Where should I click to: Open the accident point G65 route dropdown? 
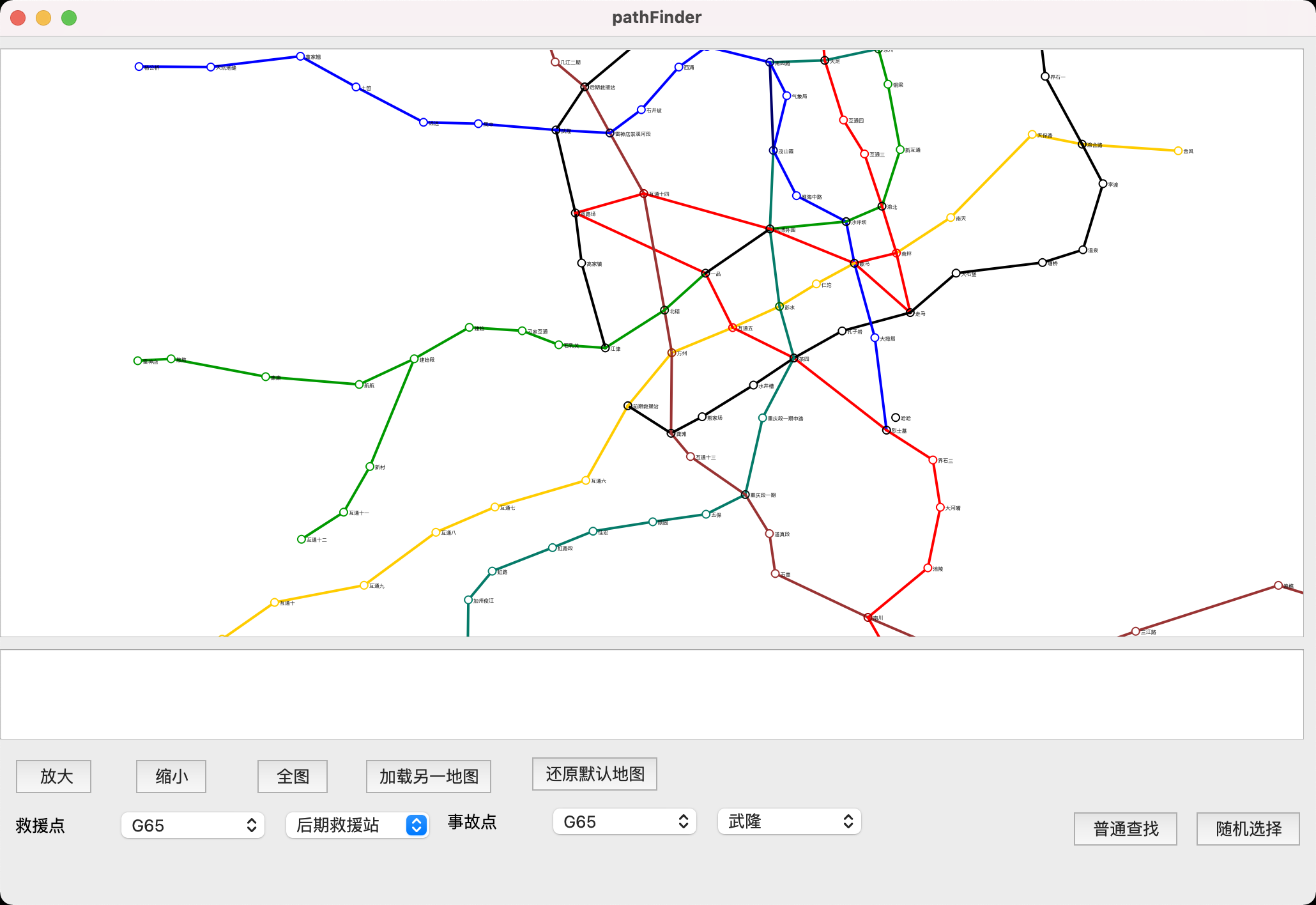click(x=624, y=822)
